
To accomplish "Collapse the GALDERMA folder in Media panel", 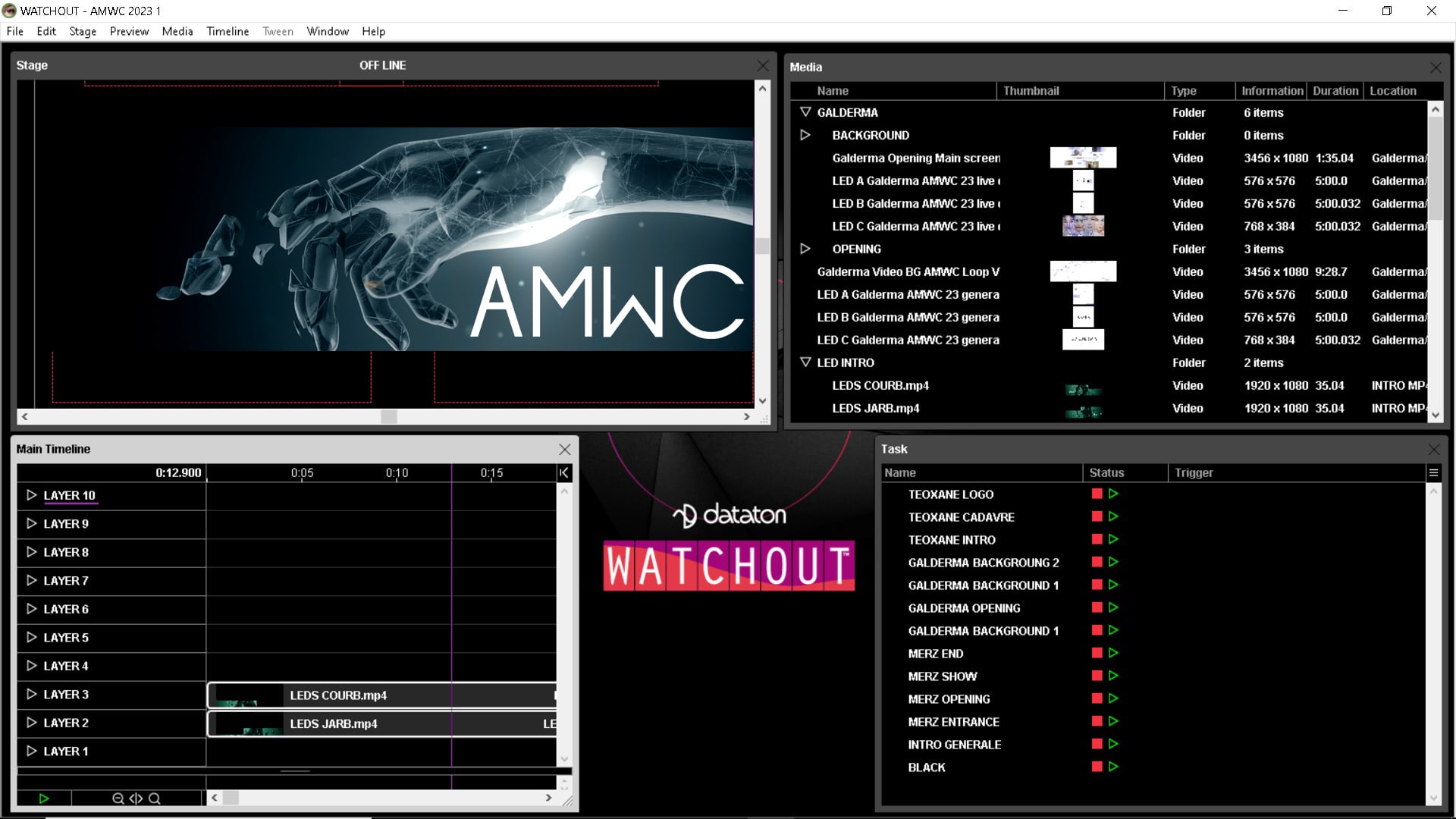I will [x=805, y=111].
